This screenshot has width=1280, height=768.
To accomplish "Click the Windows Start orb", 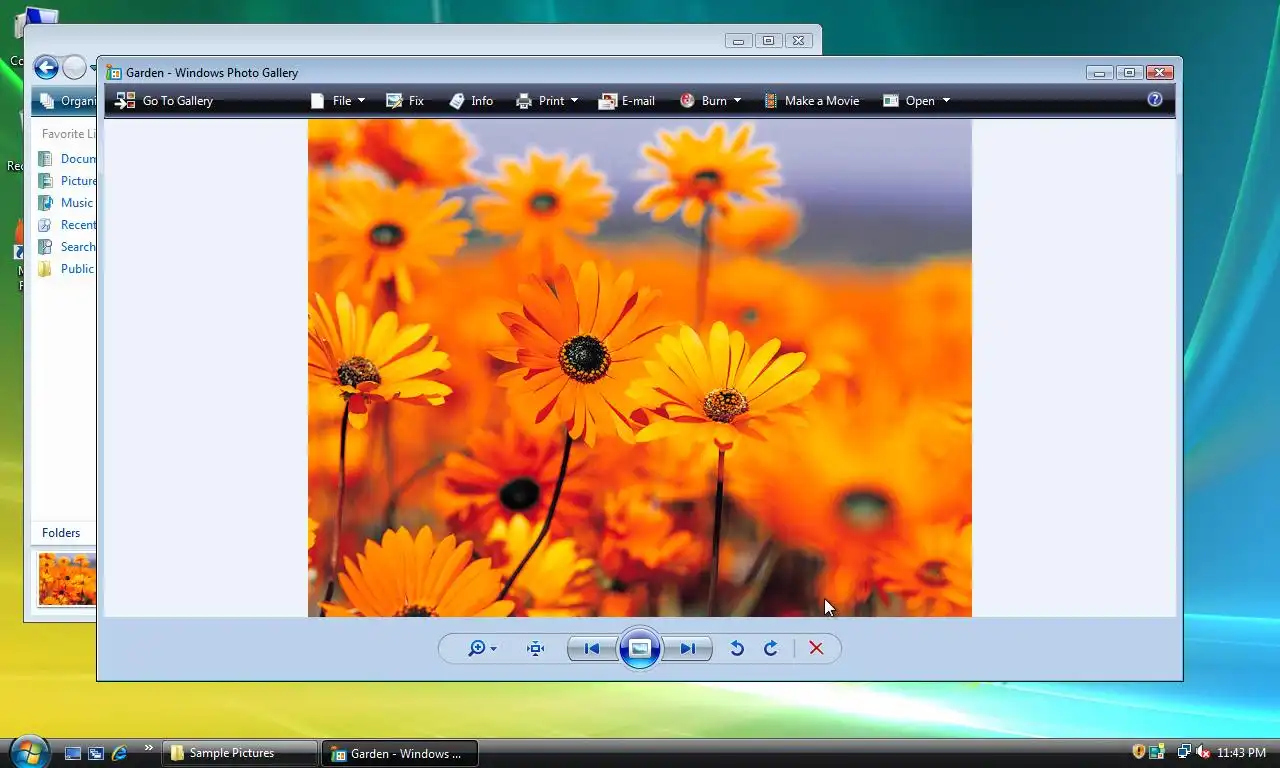I will click(x=28, y=752).
